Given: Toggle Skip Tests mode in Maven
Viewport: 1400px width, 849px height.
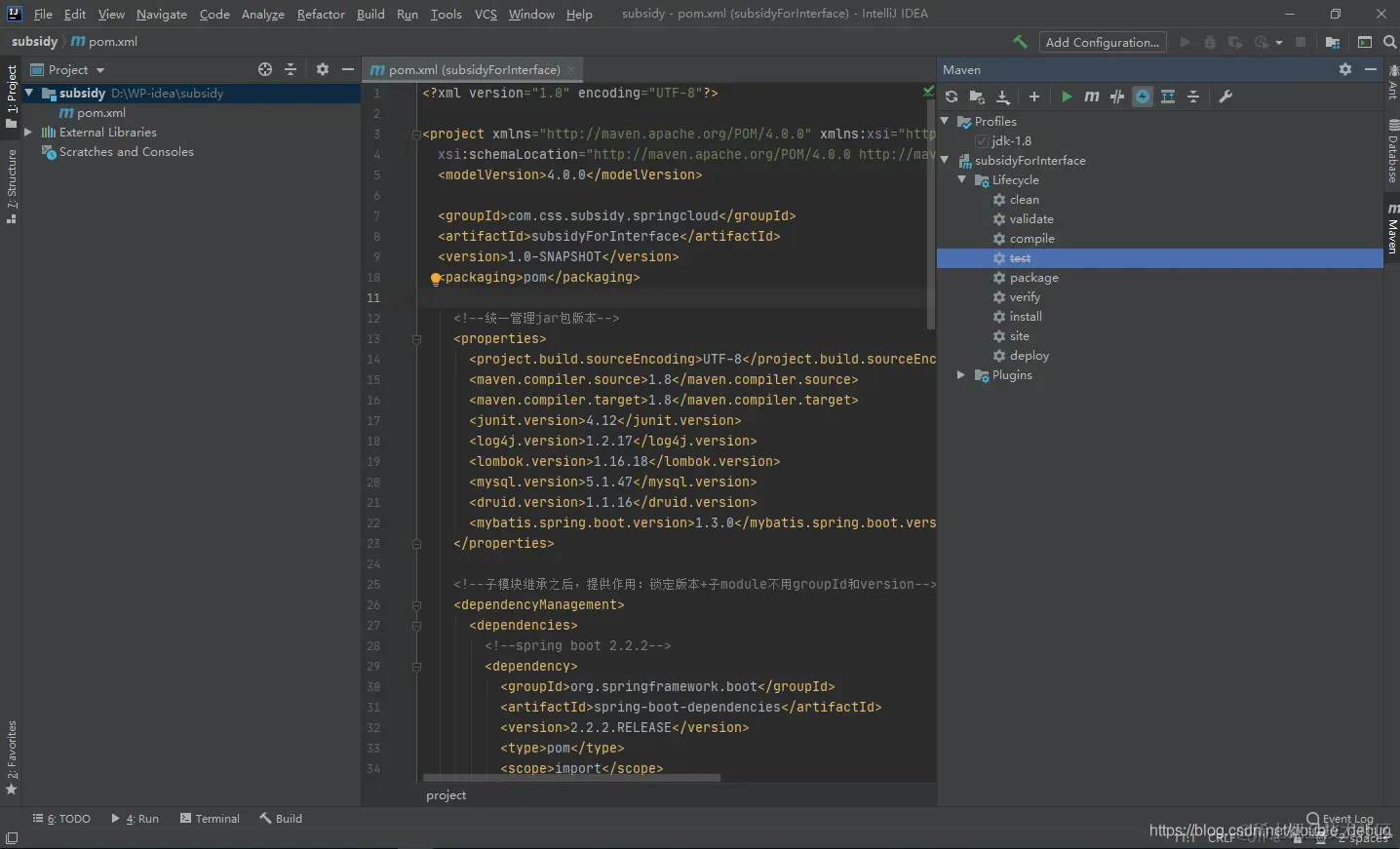Looking at the screenshot, I should click(x=1143, y=96).
